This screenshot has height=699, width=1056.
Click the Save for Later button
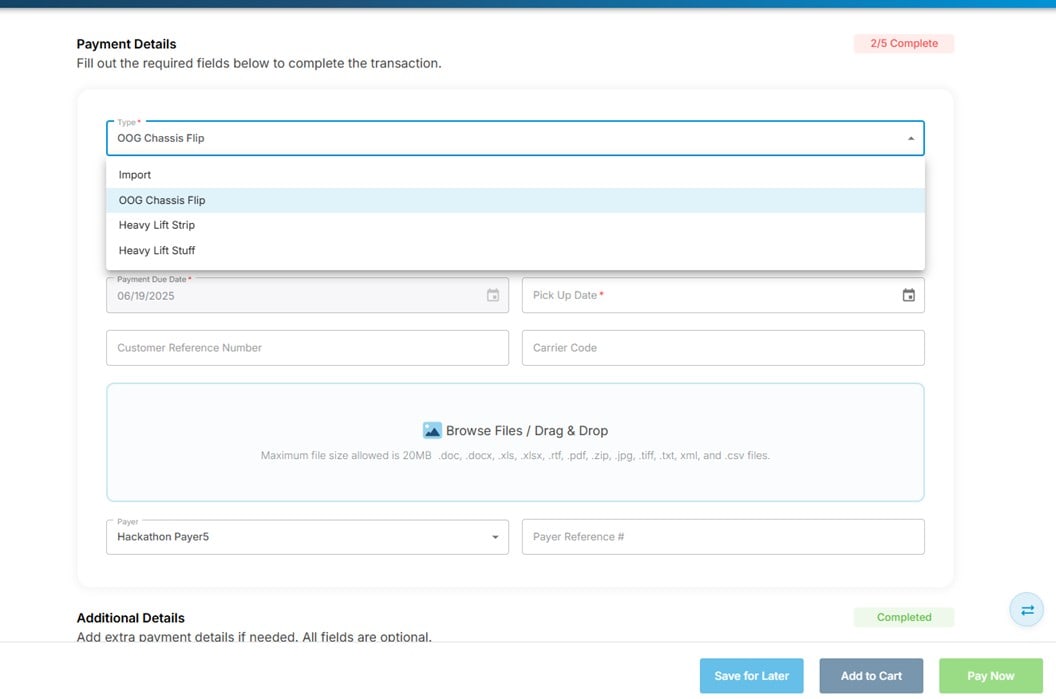[x=752, y=676]
